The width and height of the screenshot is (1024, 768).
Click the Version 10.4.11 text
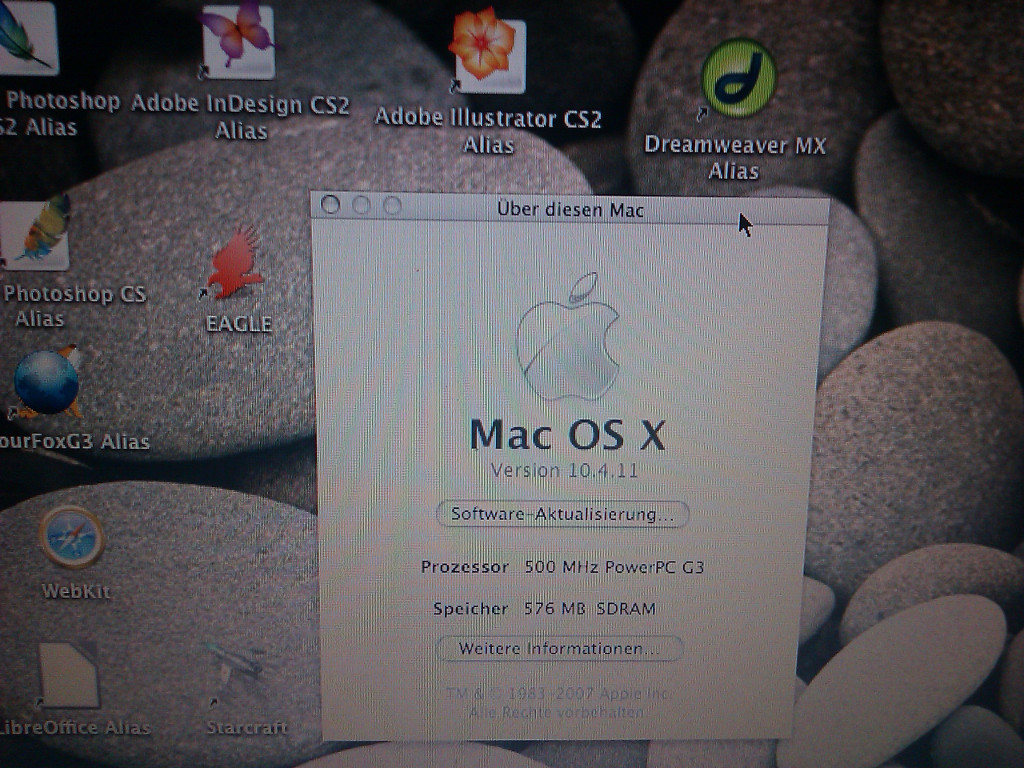click(564, 470)
